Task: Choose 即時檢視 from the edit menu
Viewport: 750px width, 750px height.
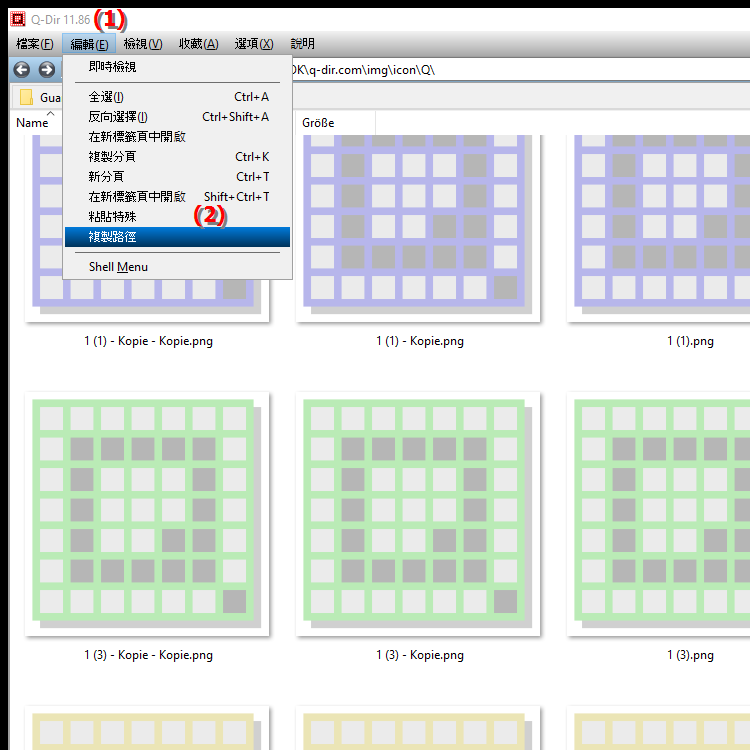Action: coord(177,67)
